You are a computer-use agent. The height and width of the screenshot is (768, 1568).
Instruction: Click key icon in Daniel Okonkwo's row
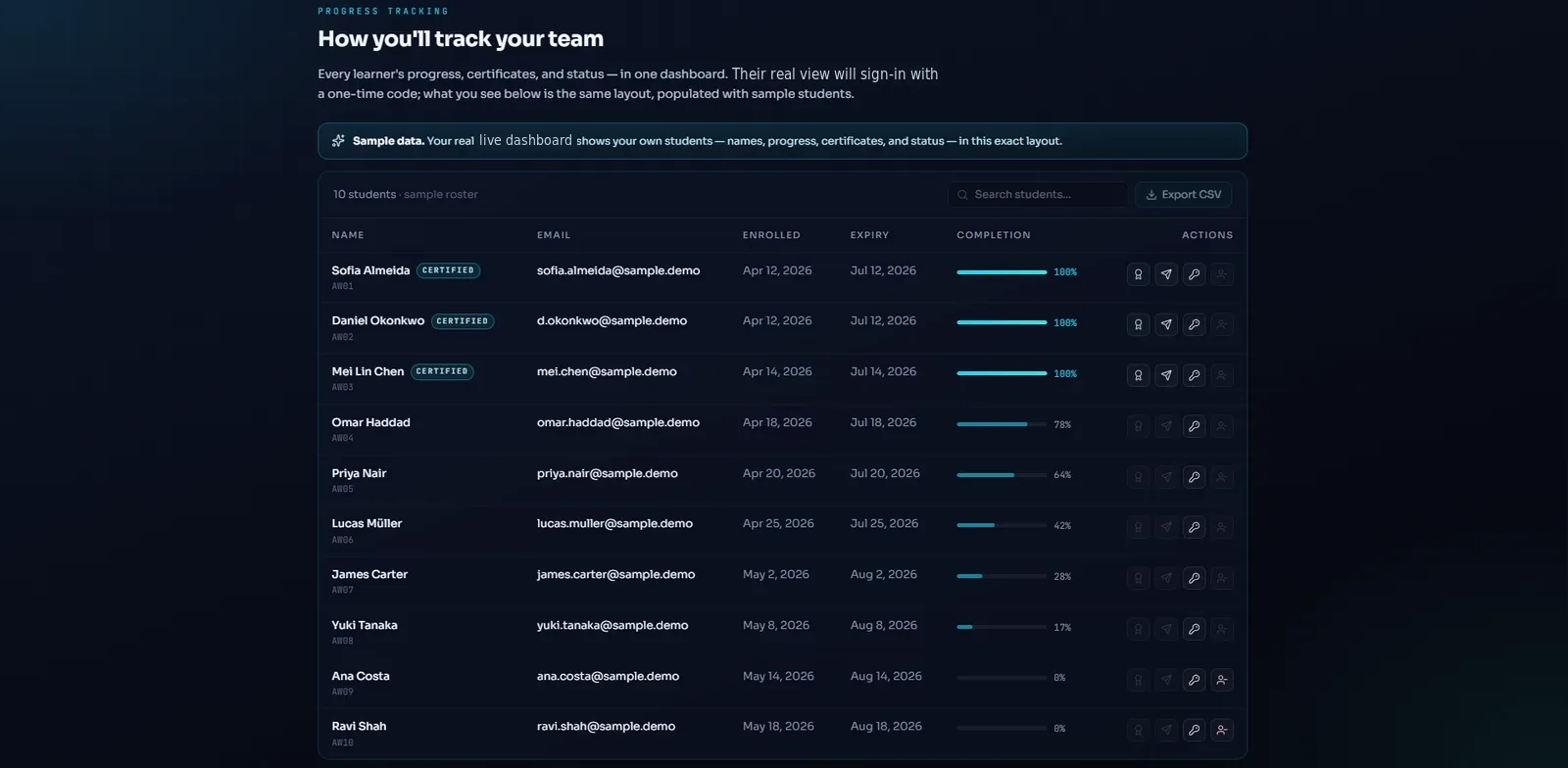coord(1194,324)
